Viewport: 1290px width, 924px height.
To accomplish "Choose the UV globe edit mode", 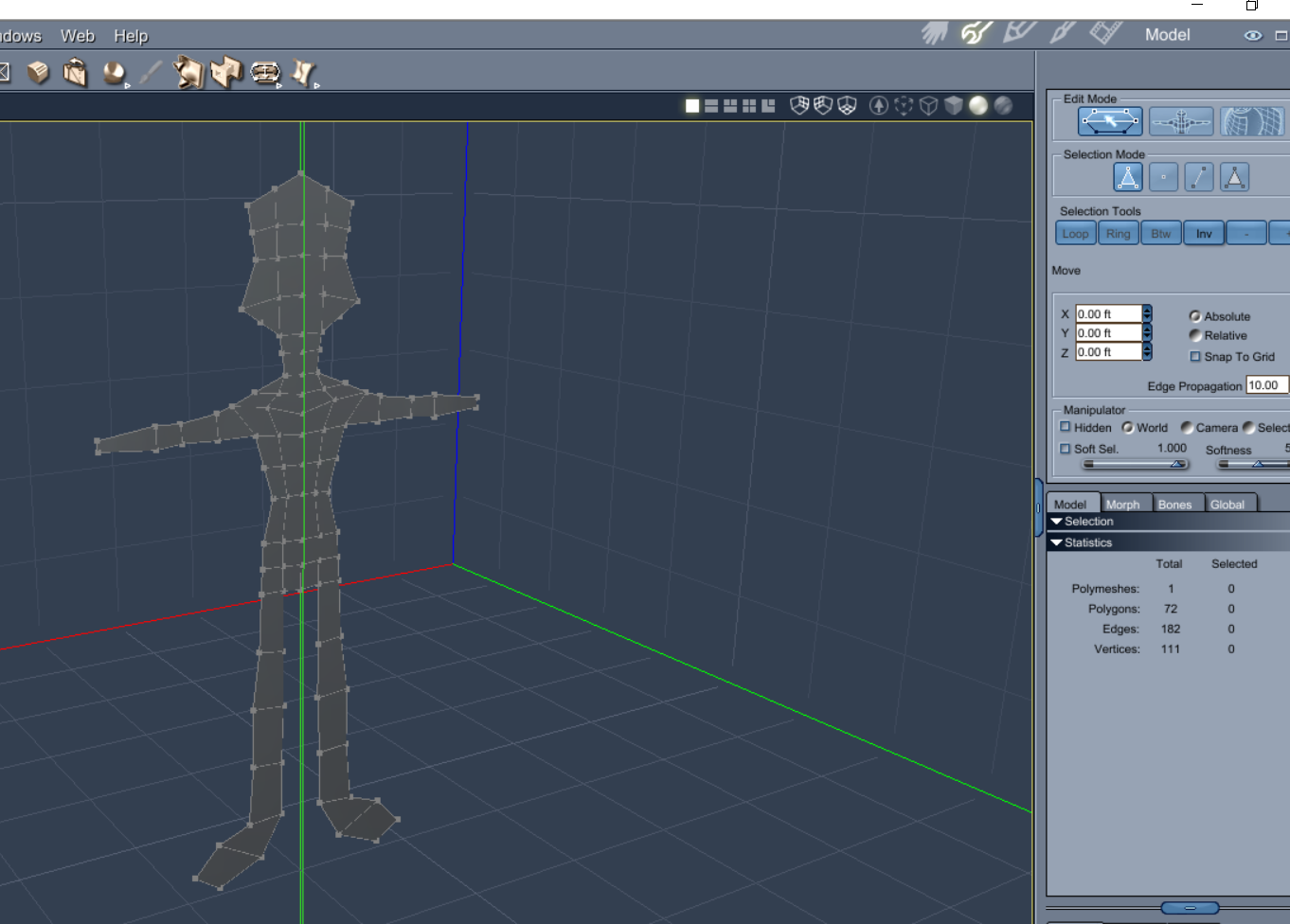I will click(1252, 121).
